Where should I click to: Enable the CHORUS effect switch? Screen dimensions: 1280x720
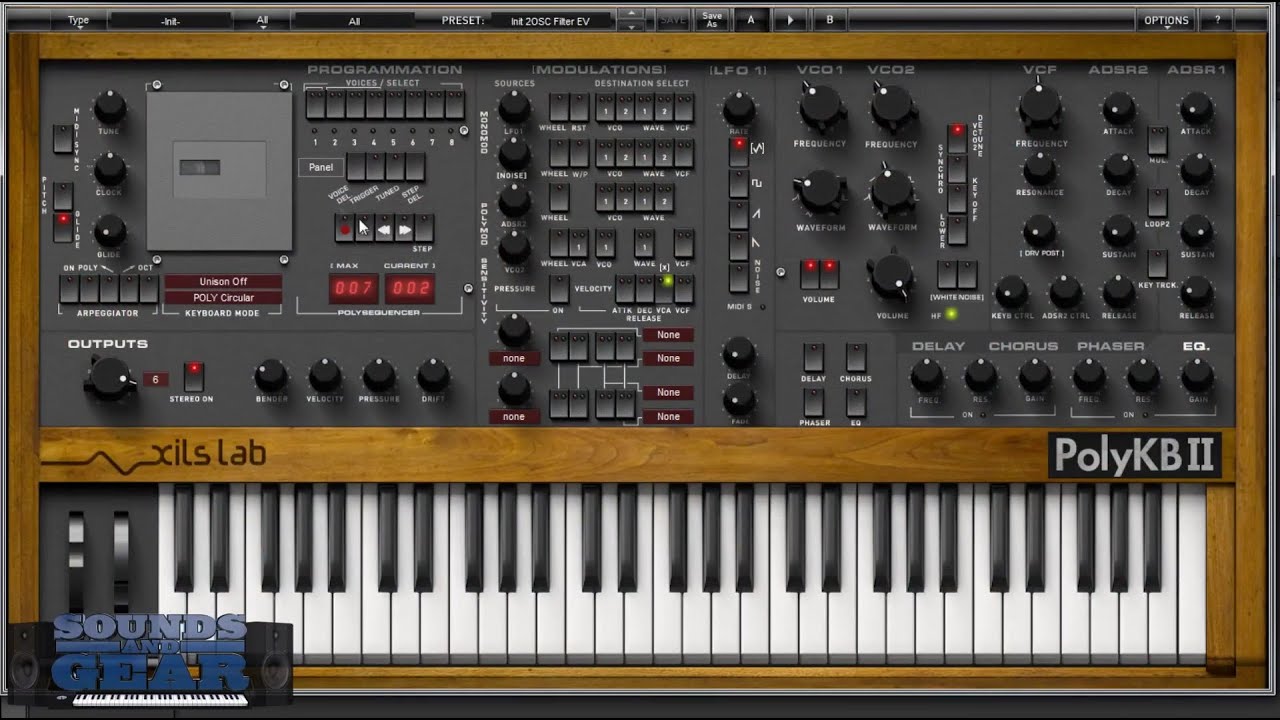click(855, 357)
